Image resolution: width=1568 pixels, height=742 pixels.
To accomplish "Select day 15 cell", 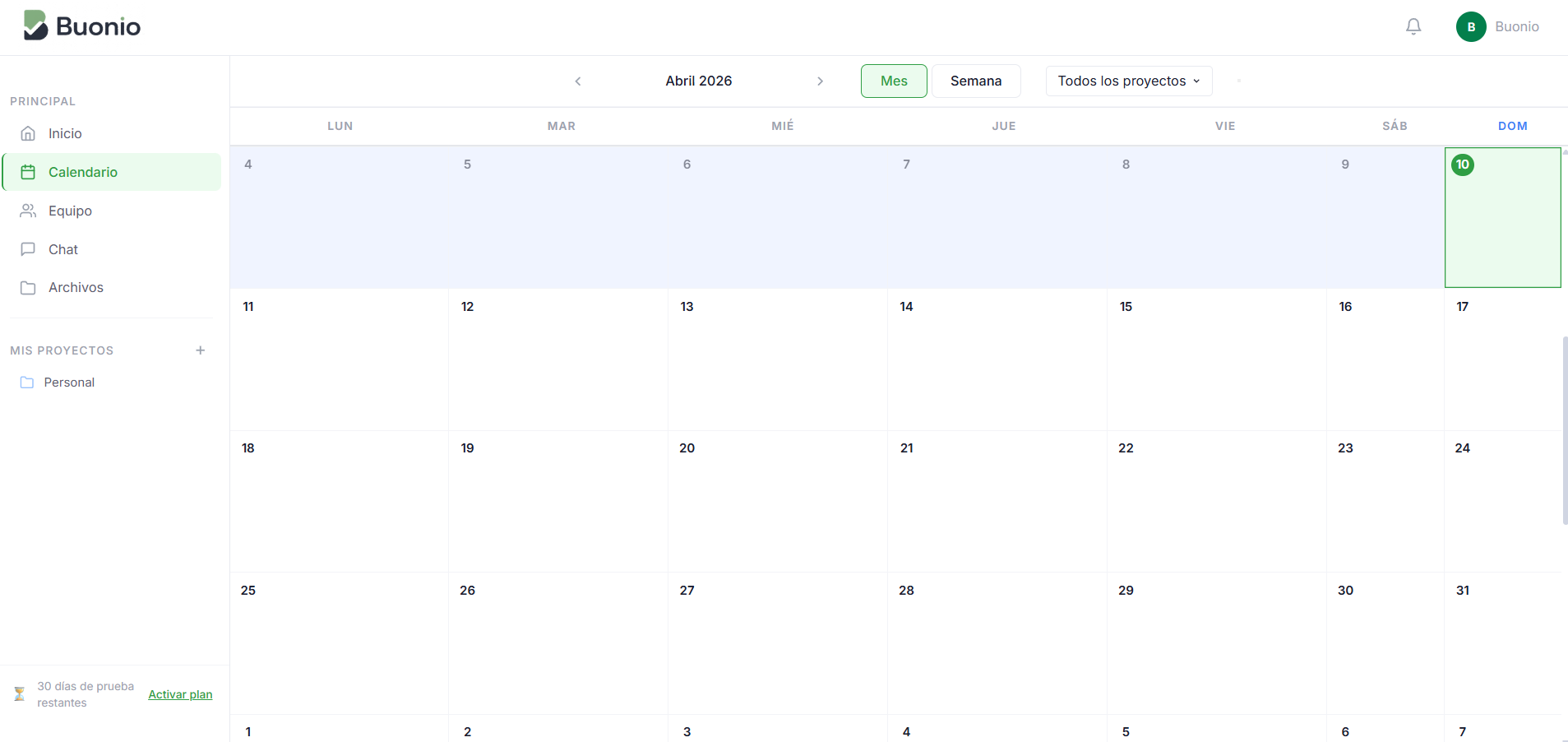I will tap(1217, 359).
